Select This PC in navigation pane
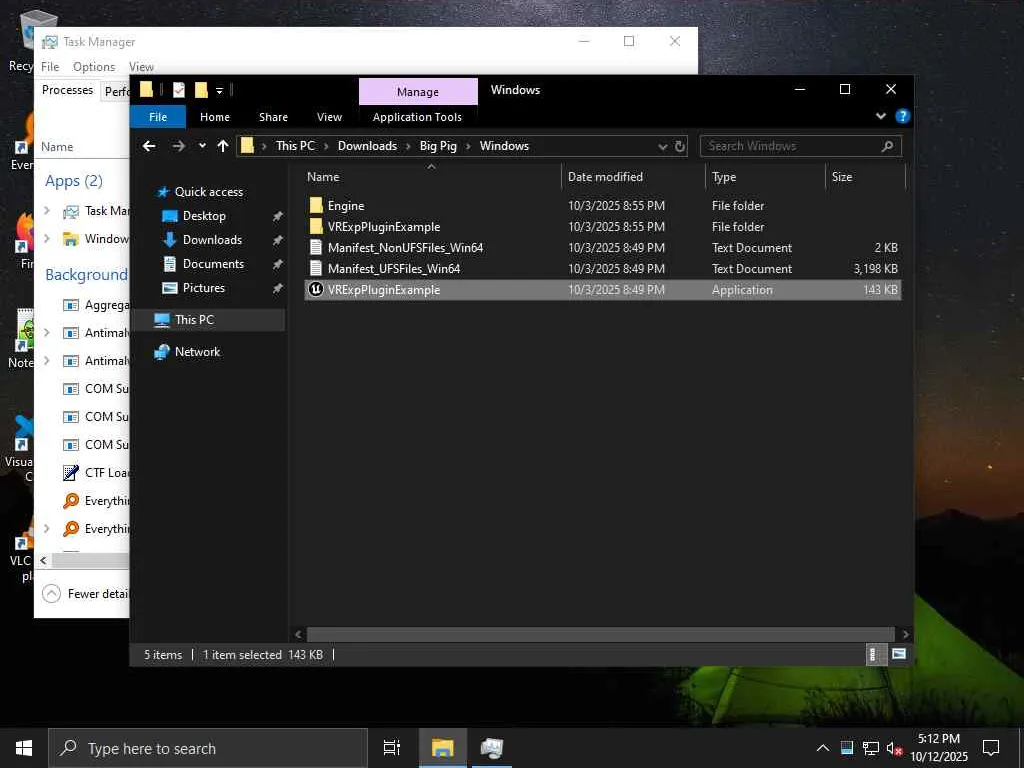 pyautogui.click(x=193, y=320)
